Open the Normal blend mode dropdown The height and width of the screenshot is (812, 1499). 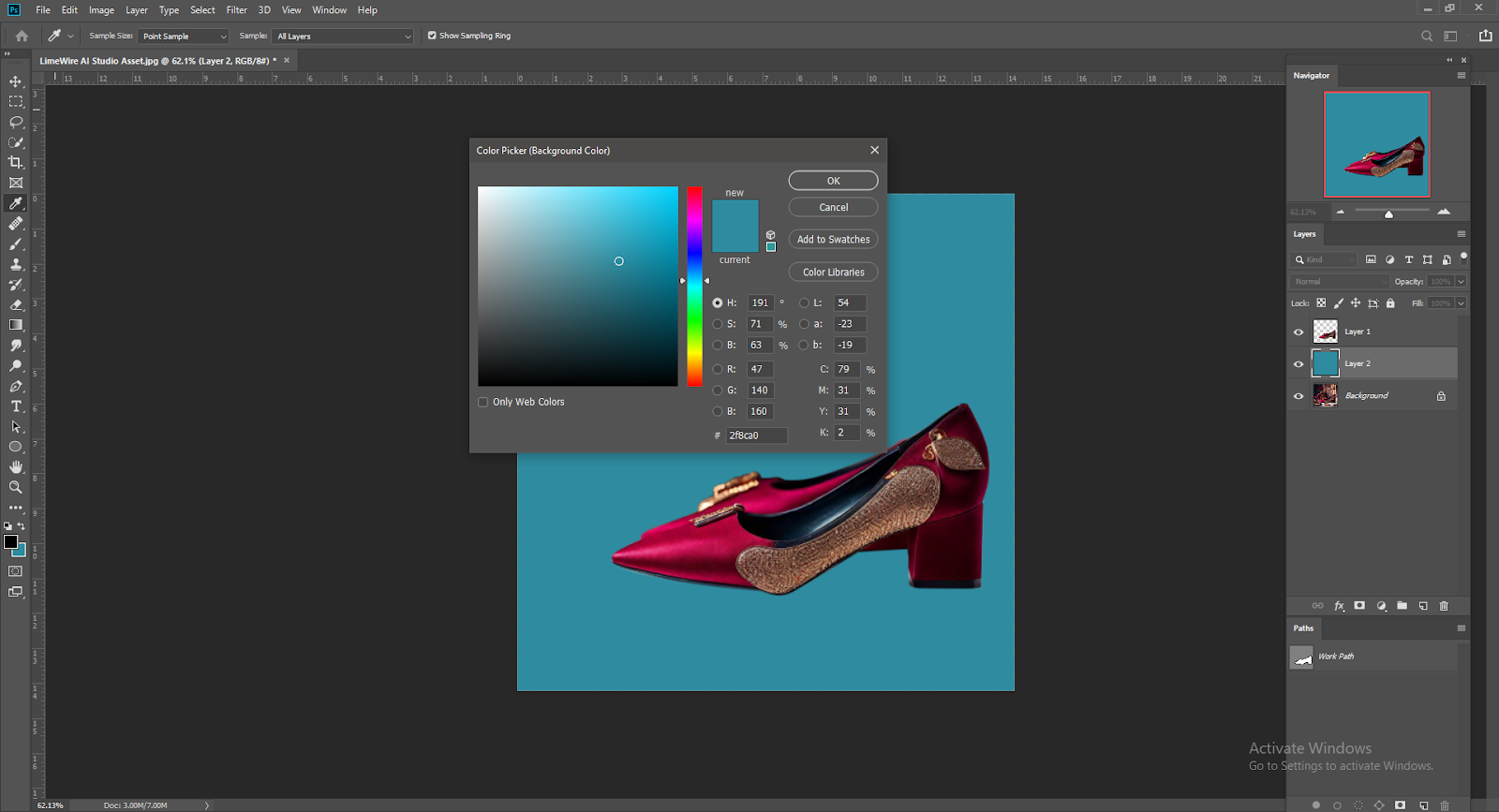[1340, 281]
